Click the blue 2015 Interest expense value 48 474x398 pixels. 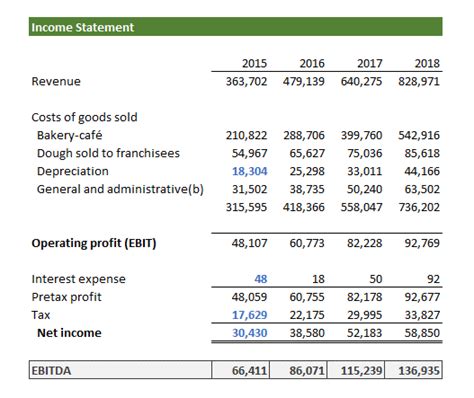[x=261, y=279]
